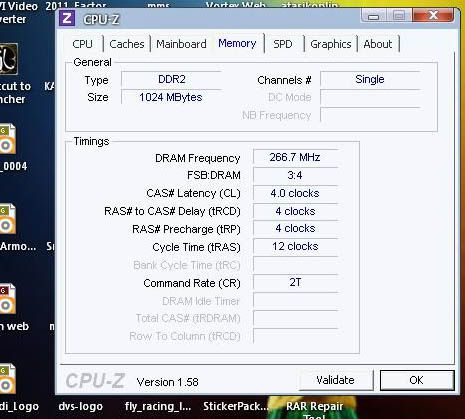The width and height of the screenshot is (465, 419).
Task: Click the DRAM Frequency label
Action: point(198,158)
